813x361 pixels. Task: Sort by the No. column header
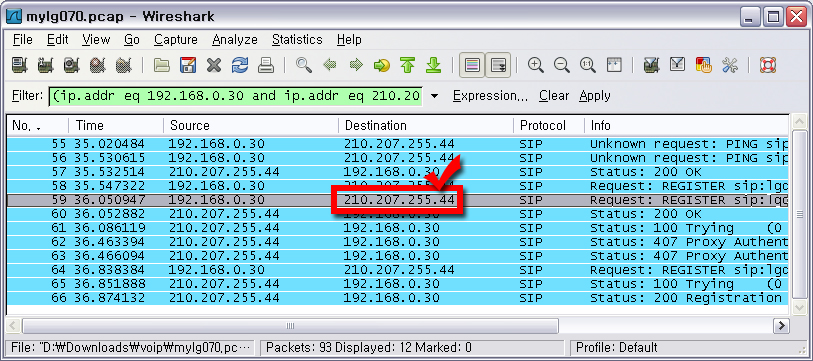(x=37, y=126)
